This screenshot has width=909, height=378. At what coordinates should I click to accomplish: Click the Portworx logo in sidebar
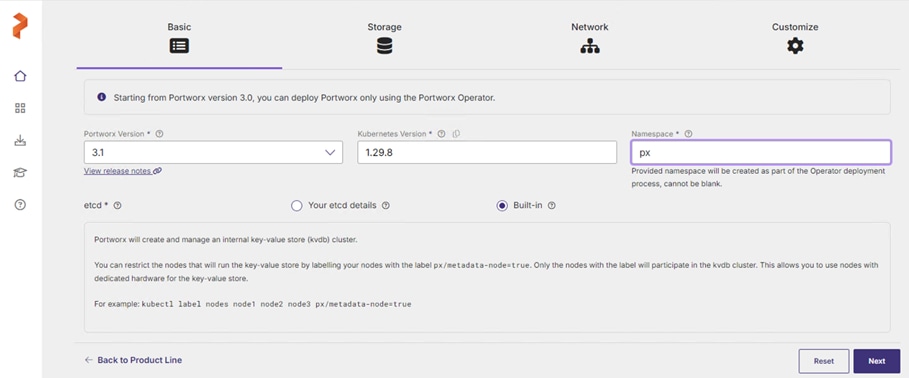[x=20, y=26]
